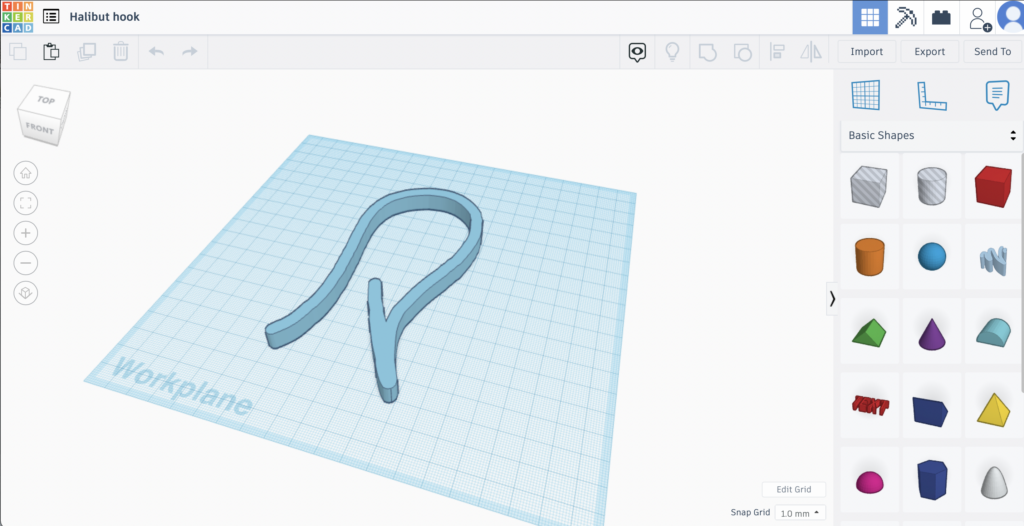Click the Paste clipboard icon
The width and height of the screenshot is (1024, 526).
tap(51, 52)
